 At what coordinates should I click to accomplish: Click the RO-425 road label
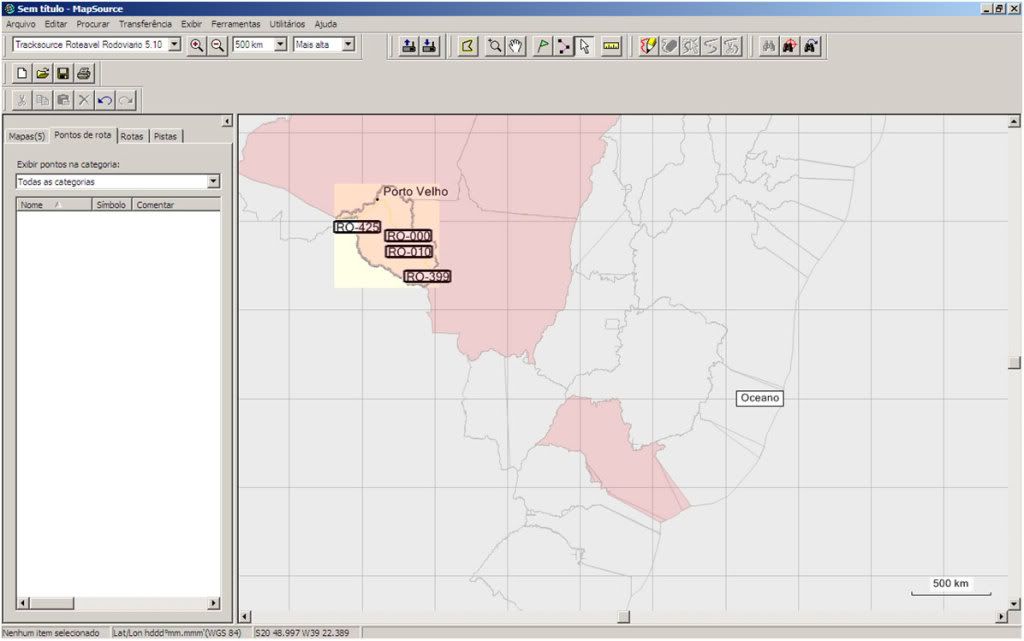357,227
